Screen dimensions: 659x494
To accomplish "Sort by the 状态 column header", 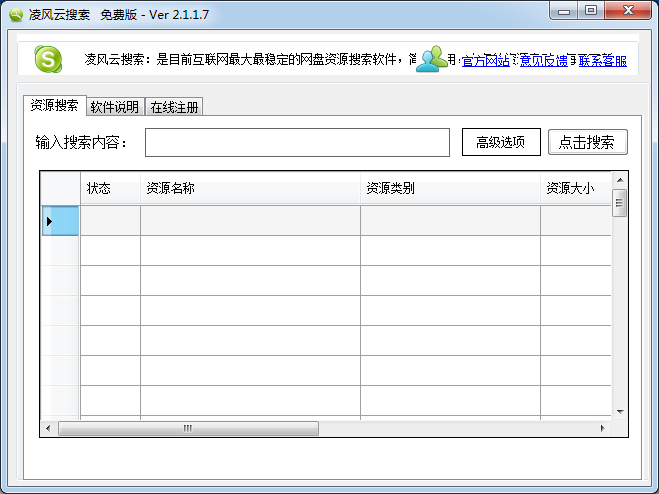I will tap(110, 188).
